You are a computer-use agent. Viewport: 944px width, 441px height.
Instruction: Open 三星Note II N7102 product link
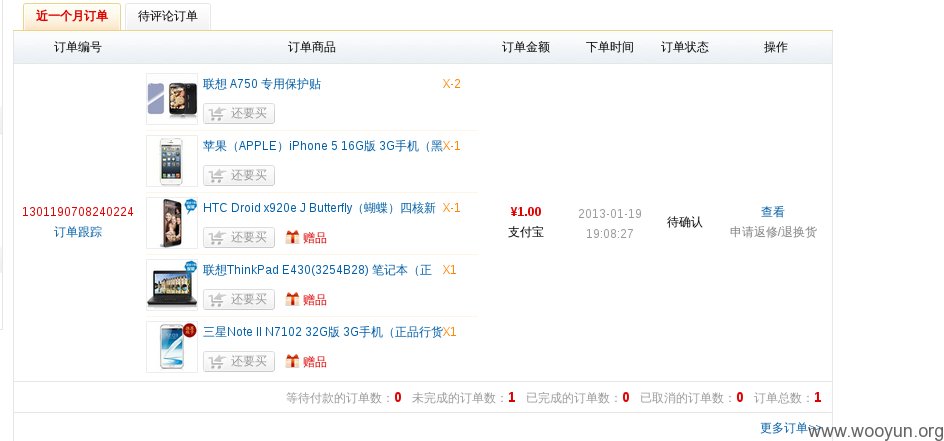coord(323,332)
